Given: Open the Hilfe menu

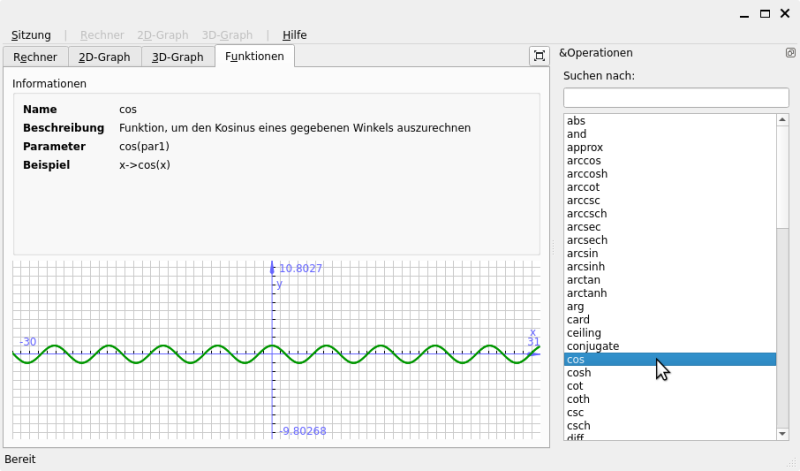Looking at the screenshot, I should point(294,35).
